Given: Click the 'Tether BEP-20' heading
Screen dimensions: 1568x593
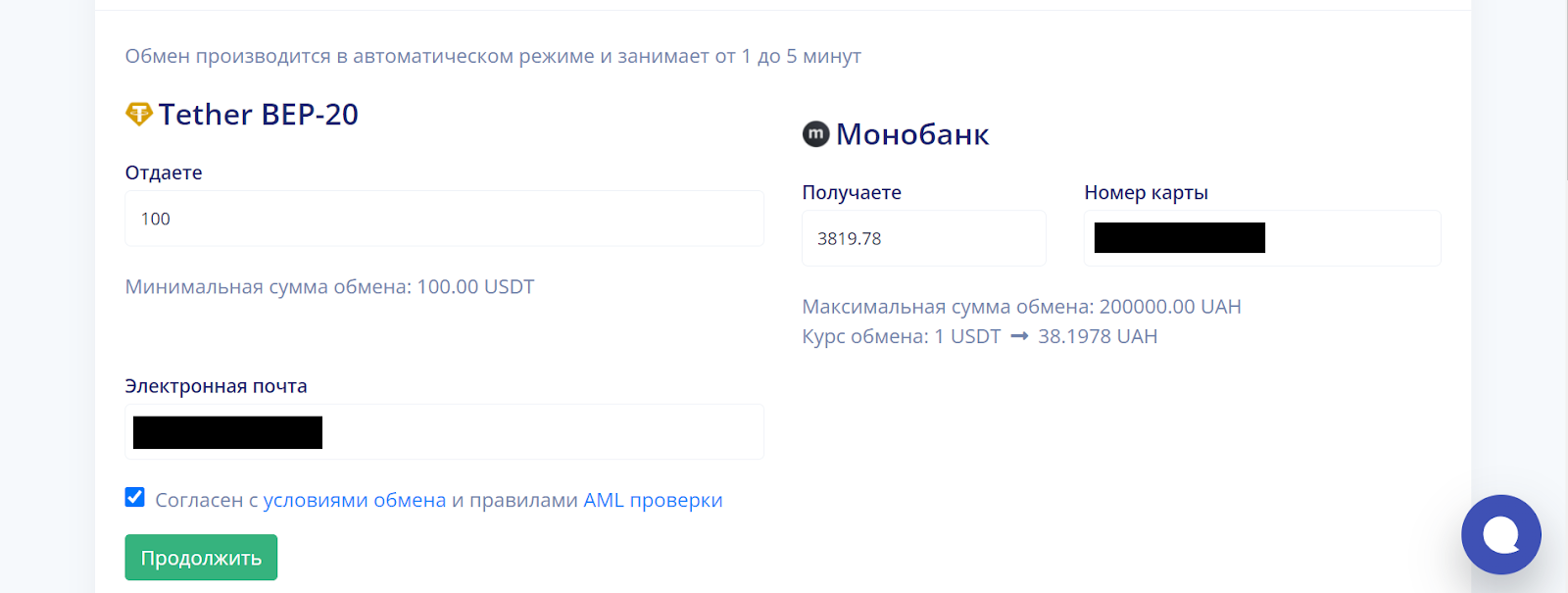Looking at the screenshot, I should tap(259, 115).
